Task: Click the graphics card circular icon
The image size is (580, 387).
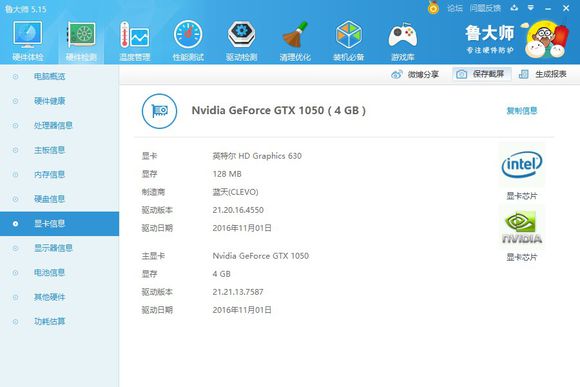Action: 159,111
